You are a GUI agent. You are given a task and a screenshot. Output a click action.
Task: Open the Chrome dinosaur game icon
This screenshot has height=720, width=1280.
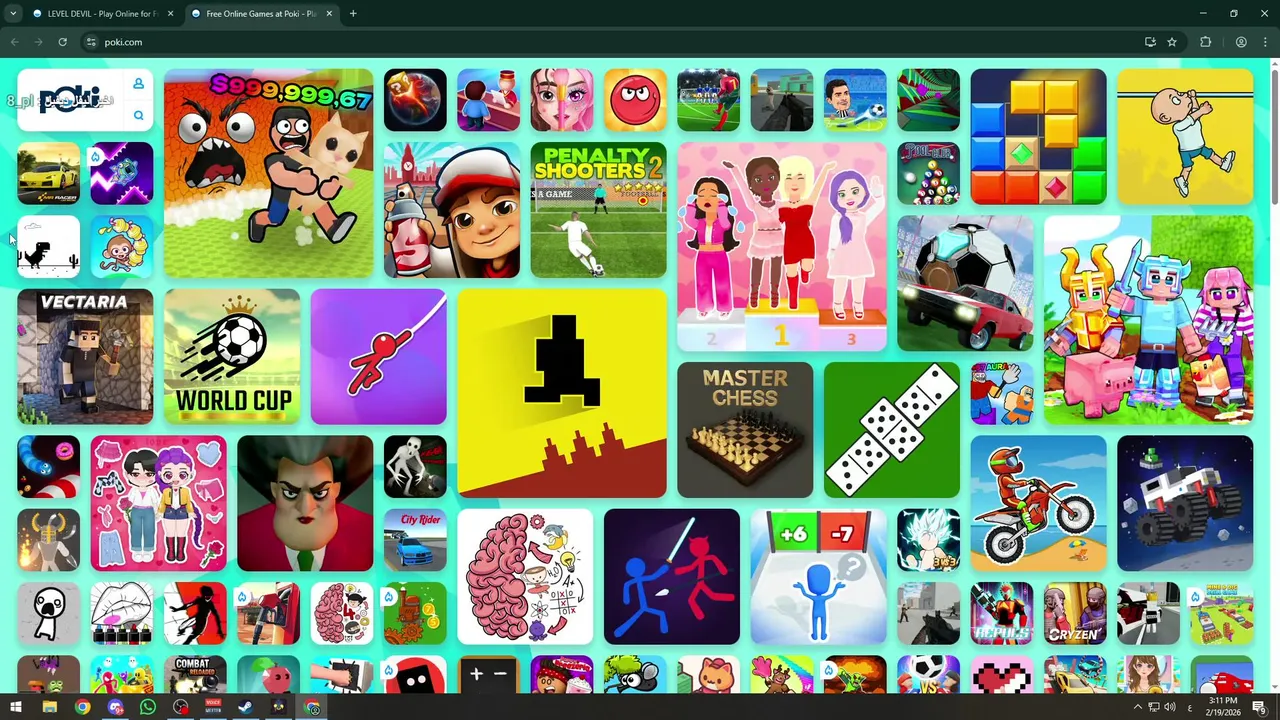pos(48,247)
